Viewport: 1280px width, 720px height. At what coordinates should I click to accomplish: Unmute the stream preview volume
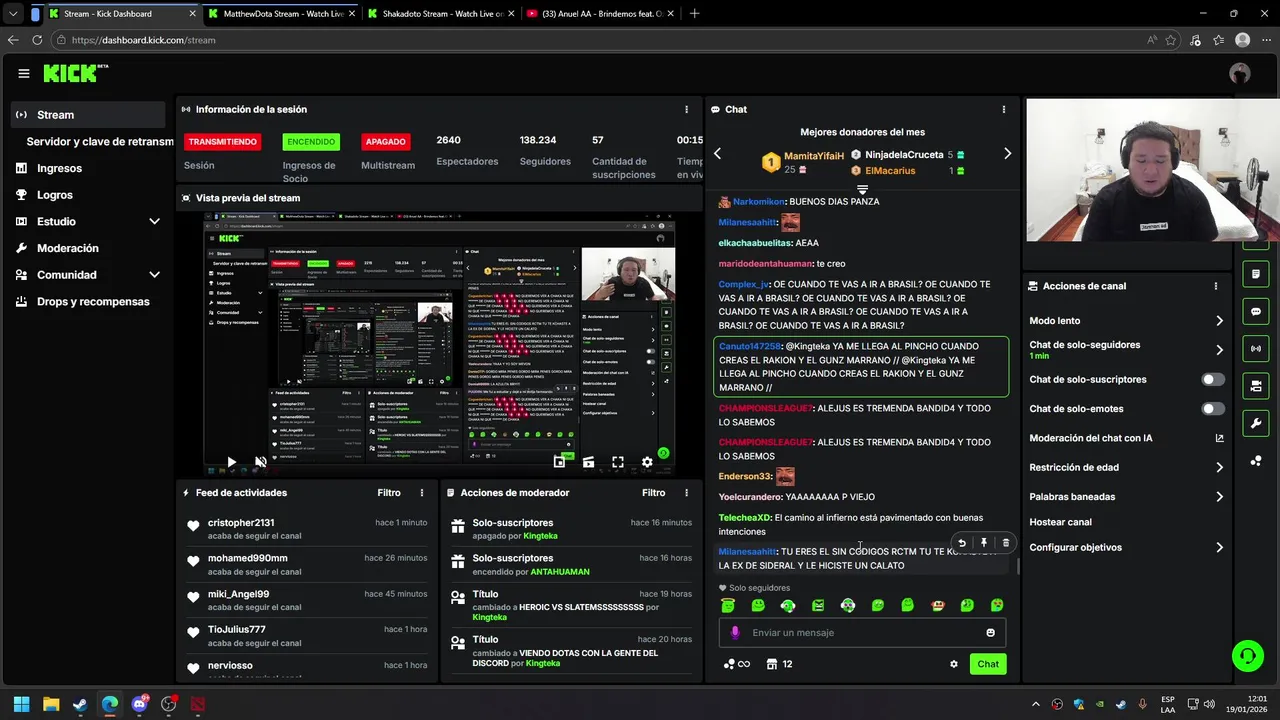(260, 462)
